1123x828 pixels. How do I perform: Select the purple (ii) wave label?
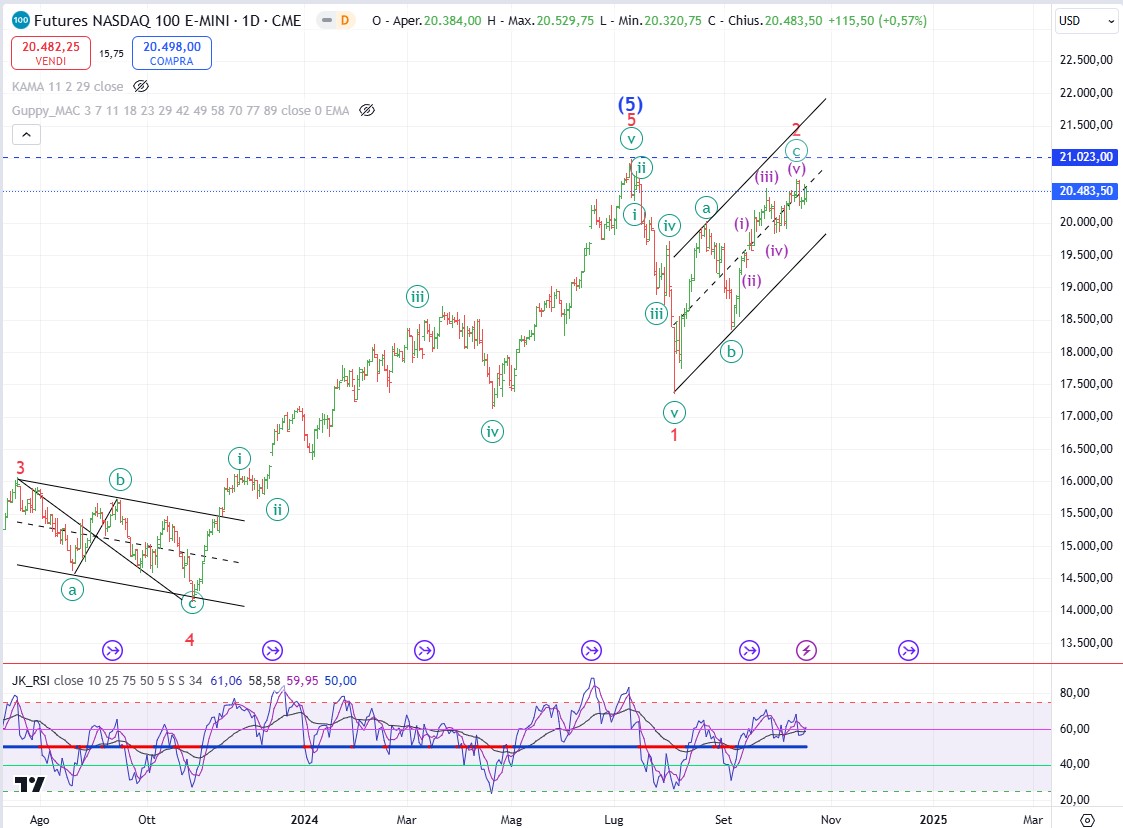751,280
